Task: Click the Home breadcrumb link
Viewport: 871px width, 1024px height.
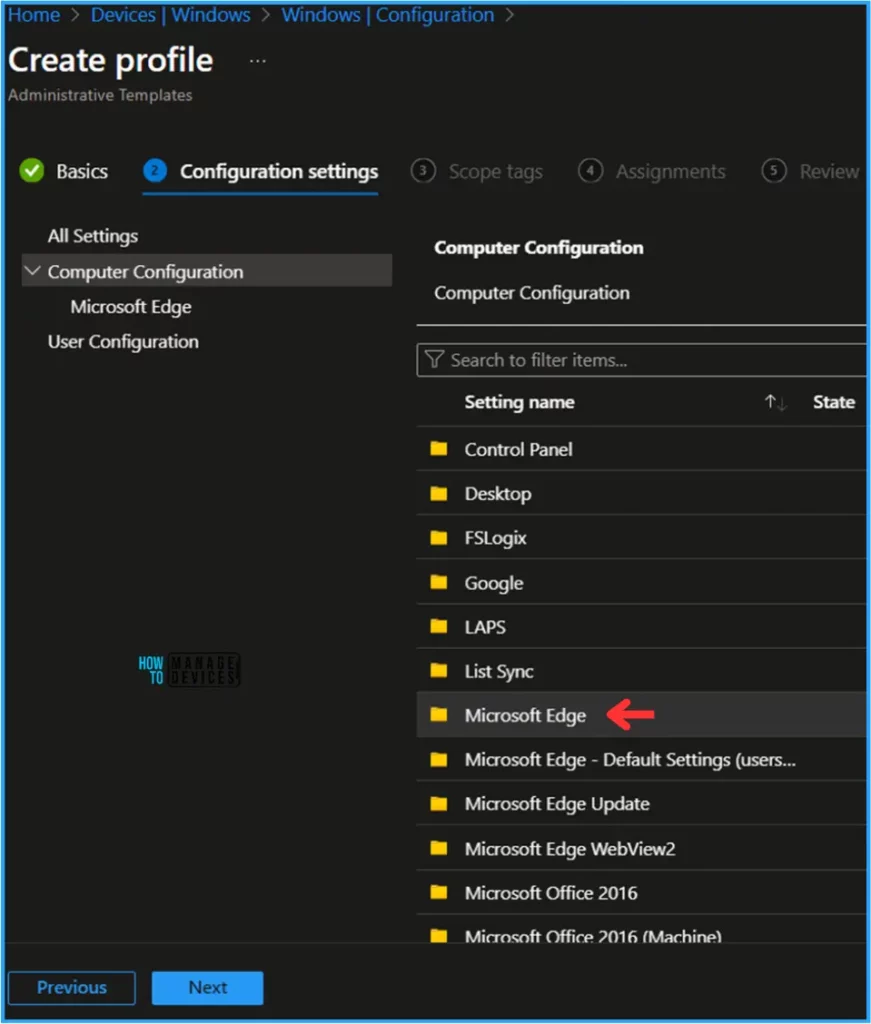Action: click(34, 14)
